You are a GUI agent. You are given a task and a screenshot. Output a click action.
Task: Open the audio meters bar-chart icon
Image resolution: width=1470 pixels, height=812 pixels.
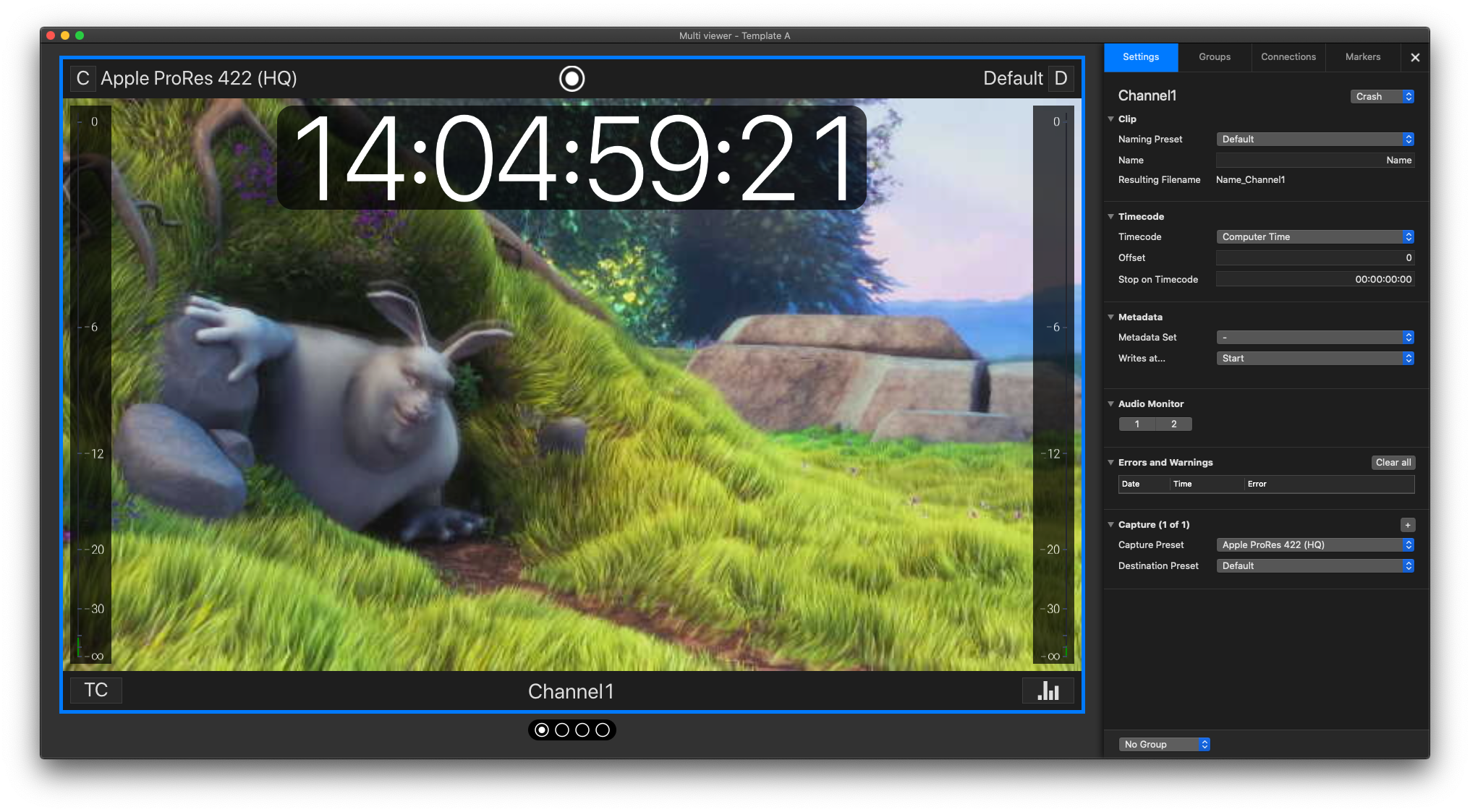coord(1048,691)
